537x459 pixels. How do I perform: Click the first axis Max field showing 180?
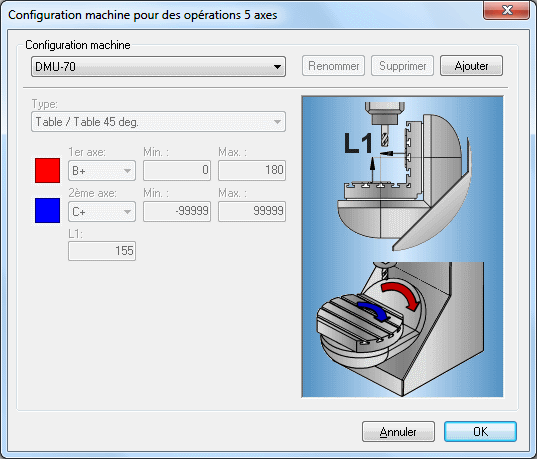[252, 170]
